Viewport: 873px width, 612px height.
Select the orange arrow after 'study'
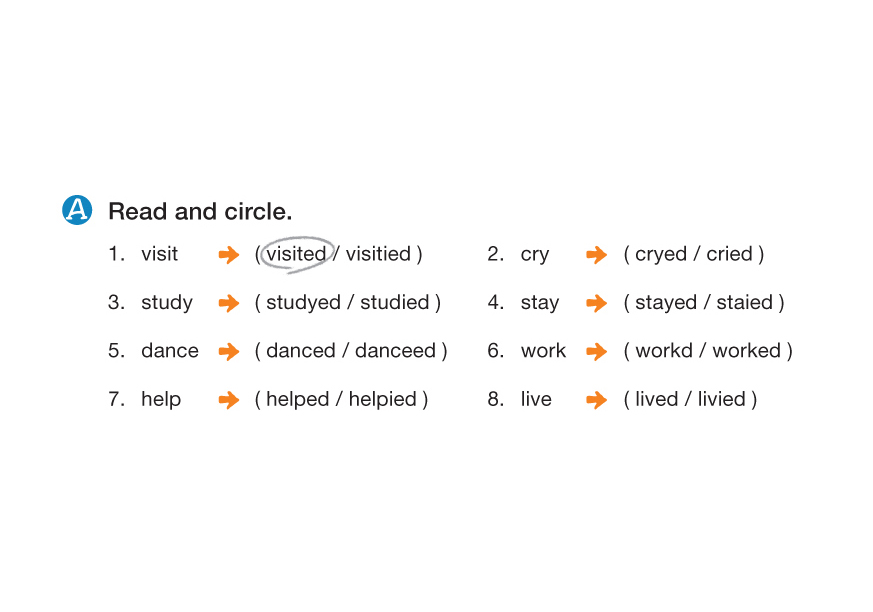tap(229, 303)
